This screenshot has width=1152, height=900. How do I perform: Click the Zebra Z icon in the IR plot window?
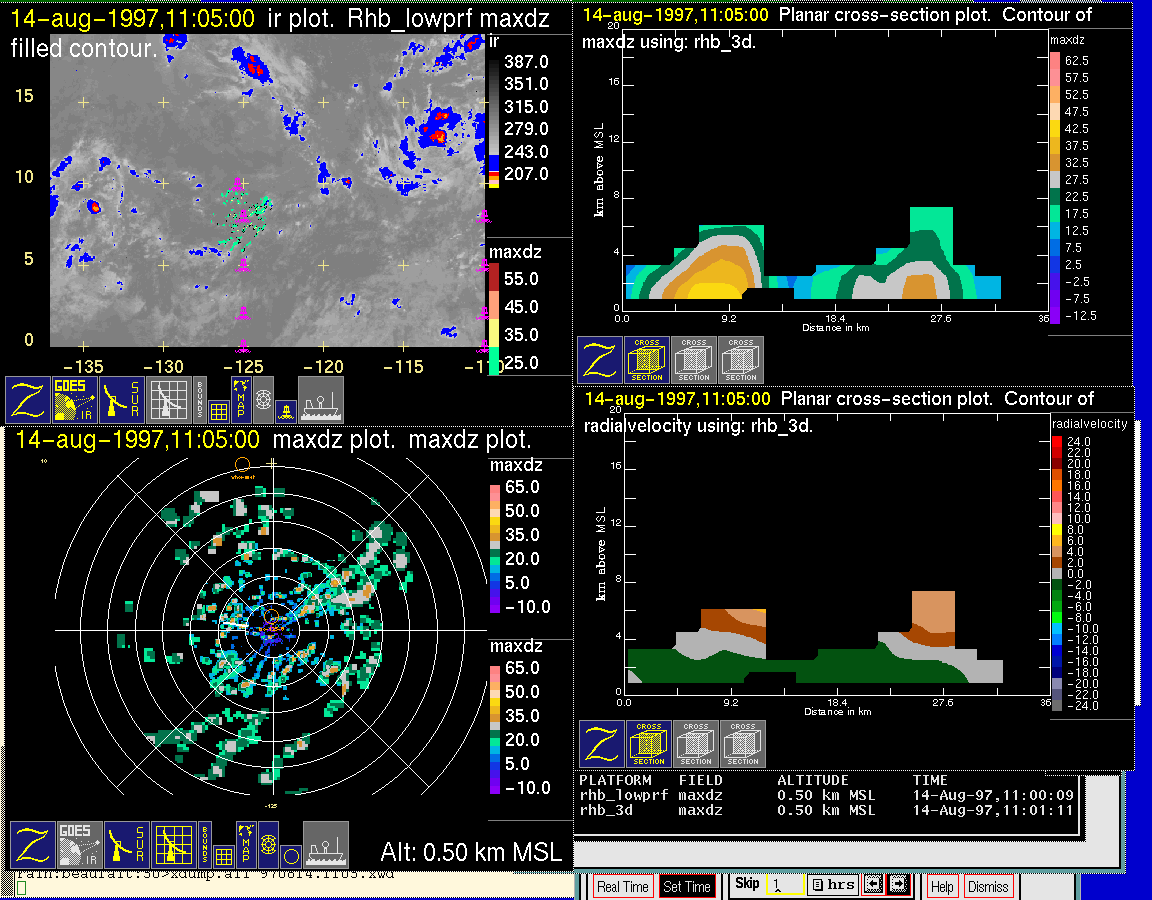(28, 400)
